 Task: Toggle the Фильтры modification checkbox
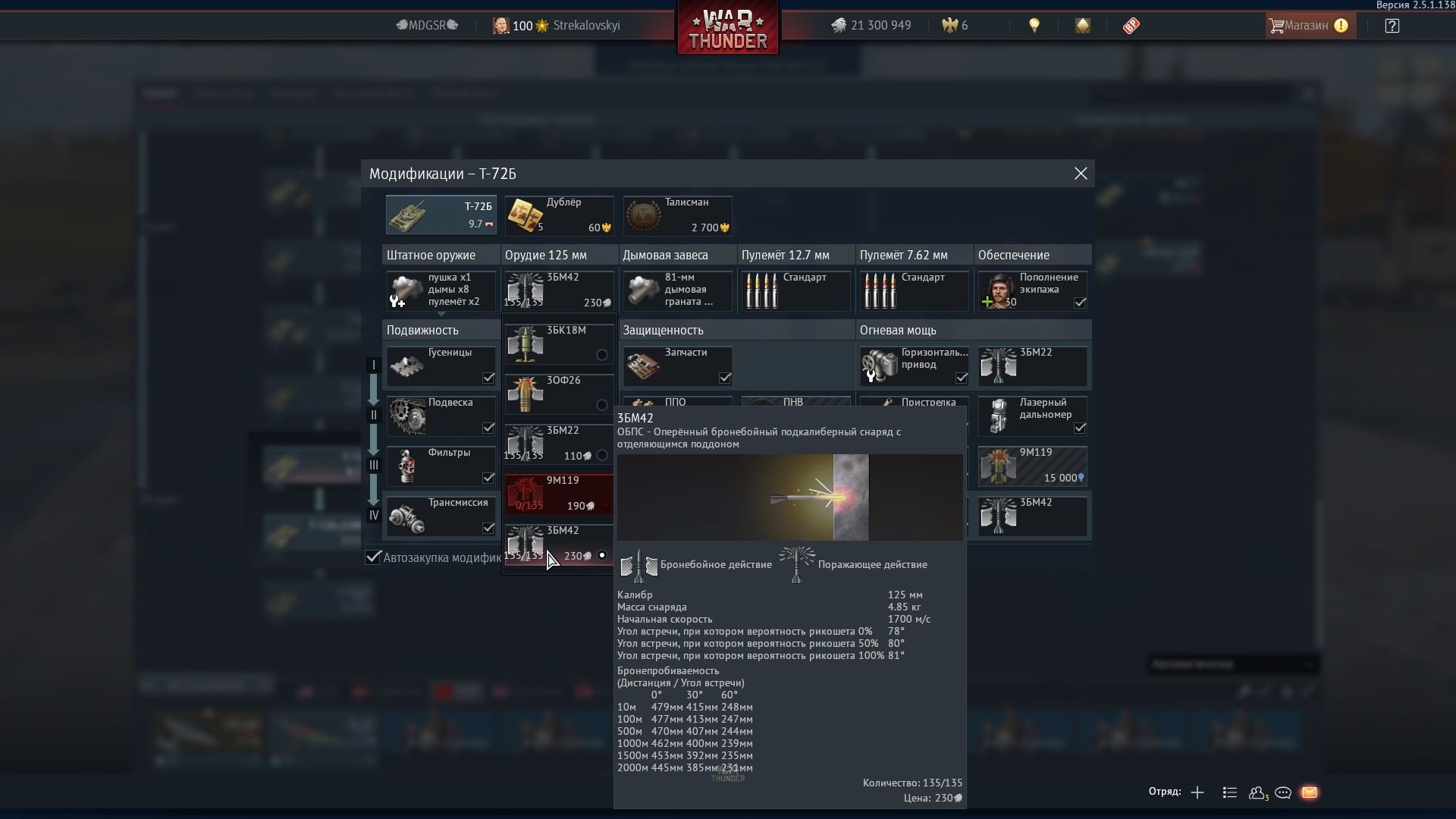coord(488,478)
